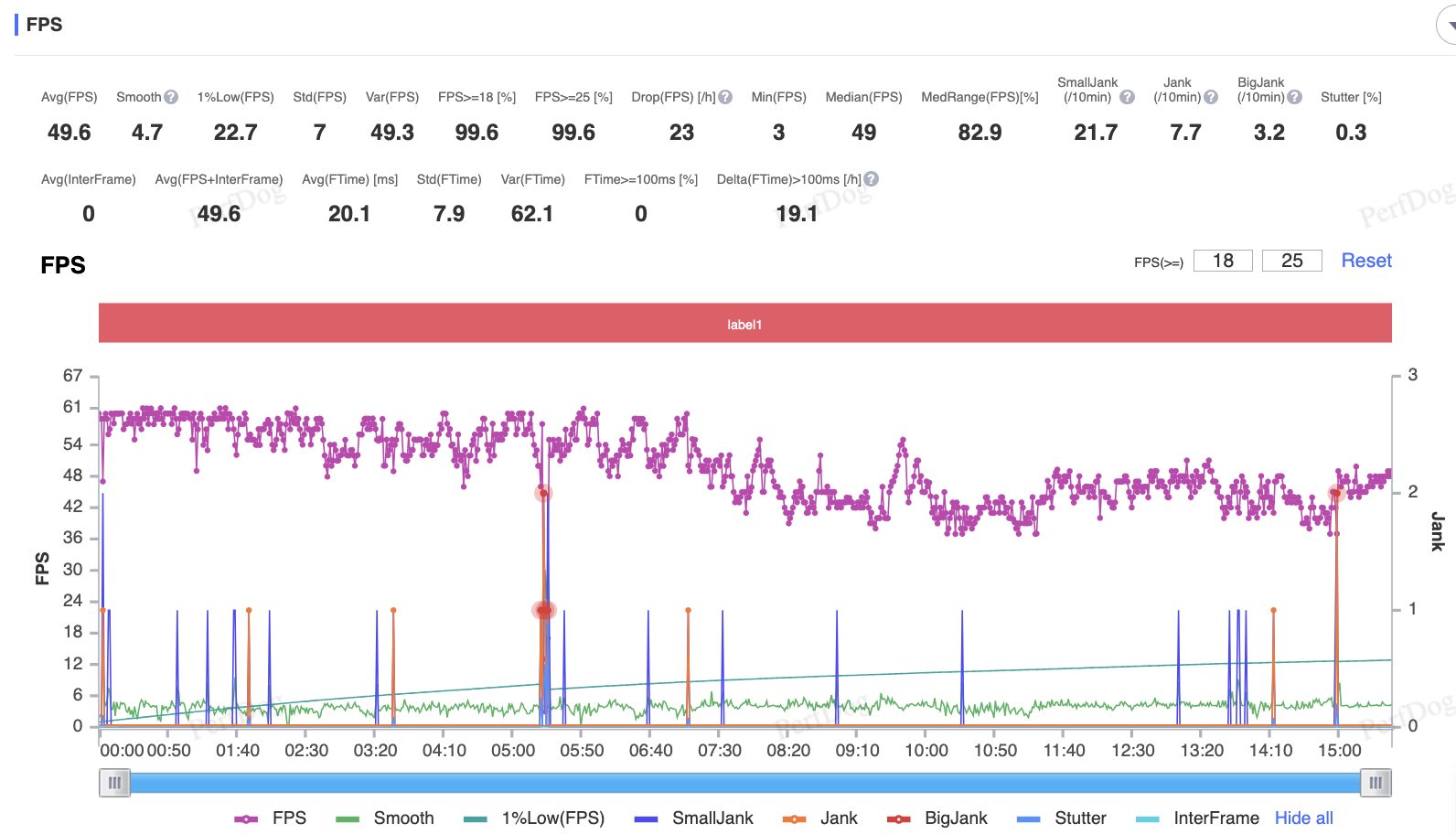Hide the 1%Low(FPS) legend series

[534, 818]
